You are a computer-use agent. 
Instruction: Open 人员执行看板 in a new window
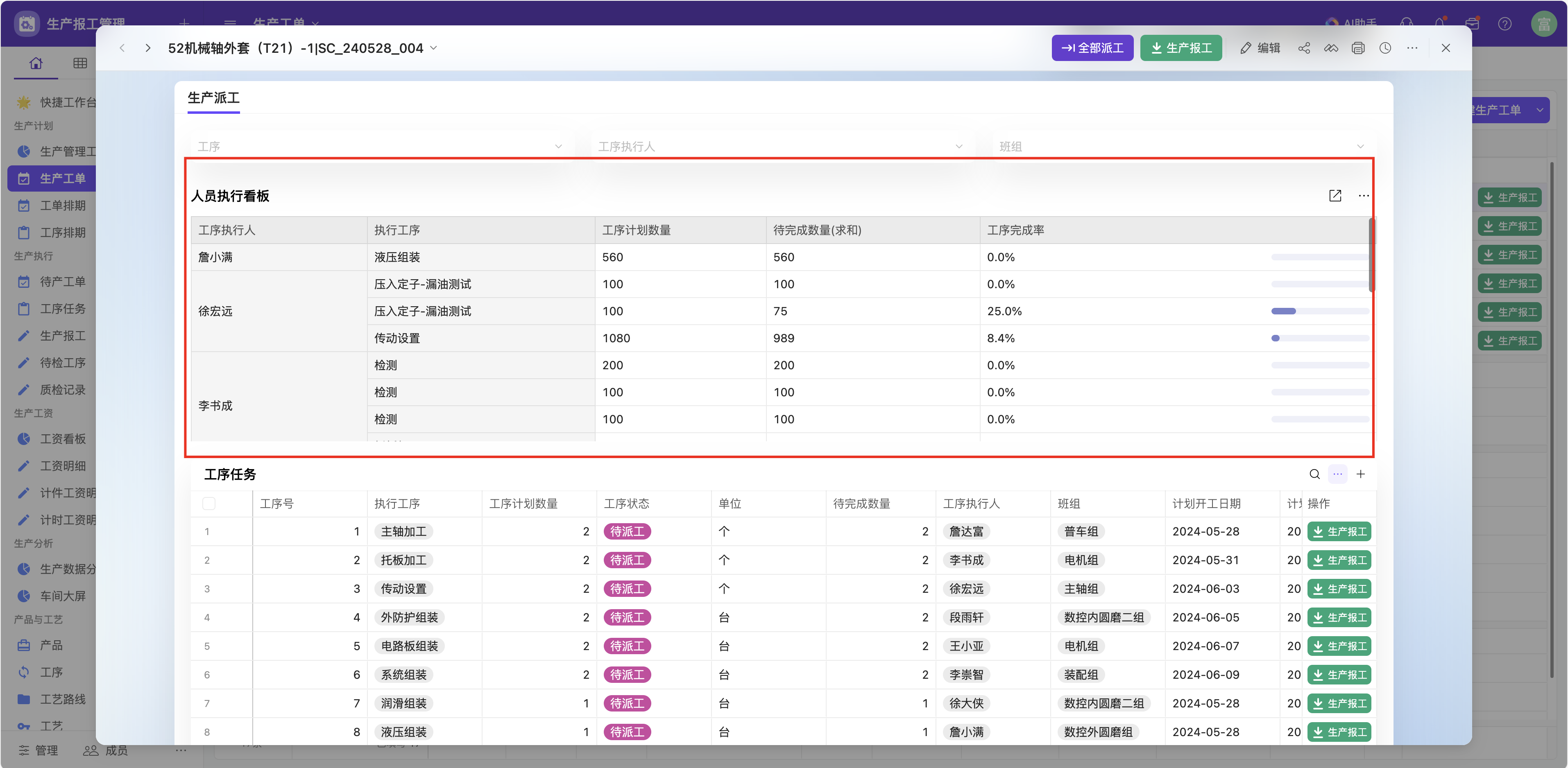1335,196
